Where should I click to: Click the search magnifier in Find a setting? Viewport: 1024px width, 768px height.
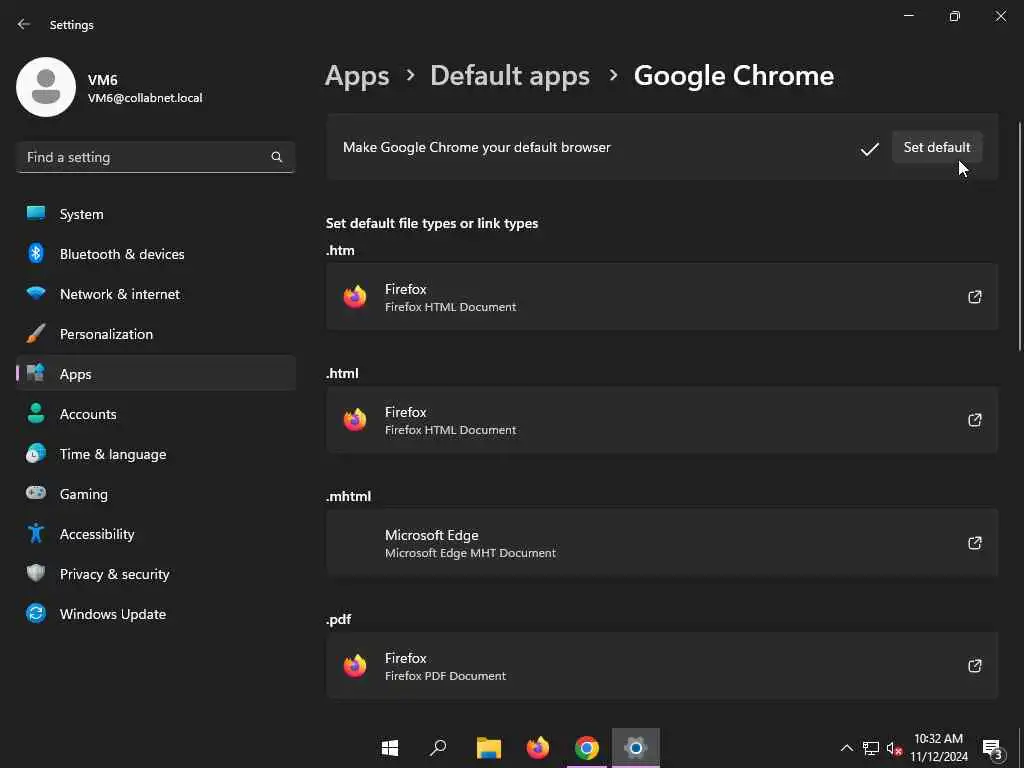[x=277, y=157]
